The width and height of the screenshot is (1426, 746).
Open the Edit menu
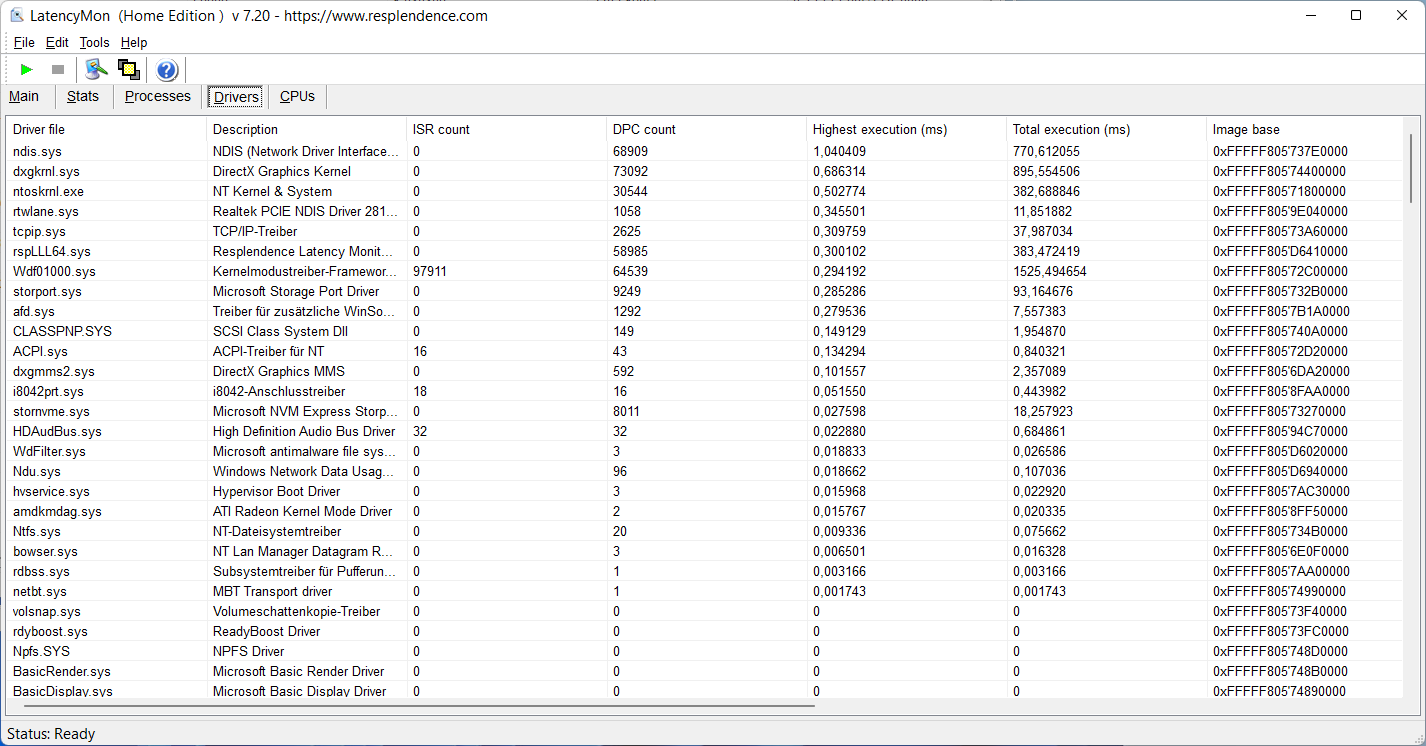[57, 42]
